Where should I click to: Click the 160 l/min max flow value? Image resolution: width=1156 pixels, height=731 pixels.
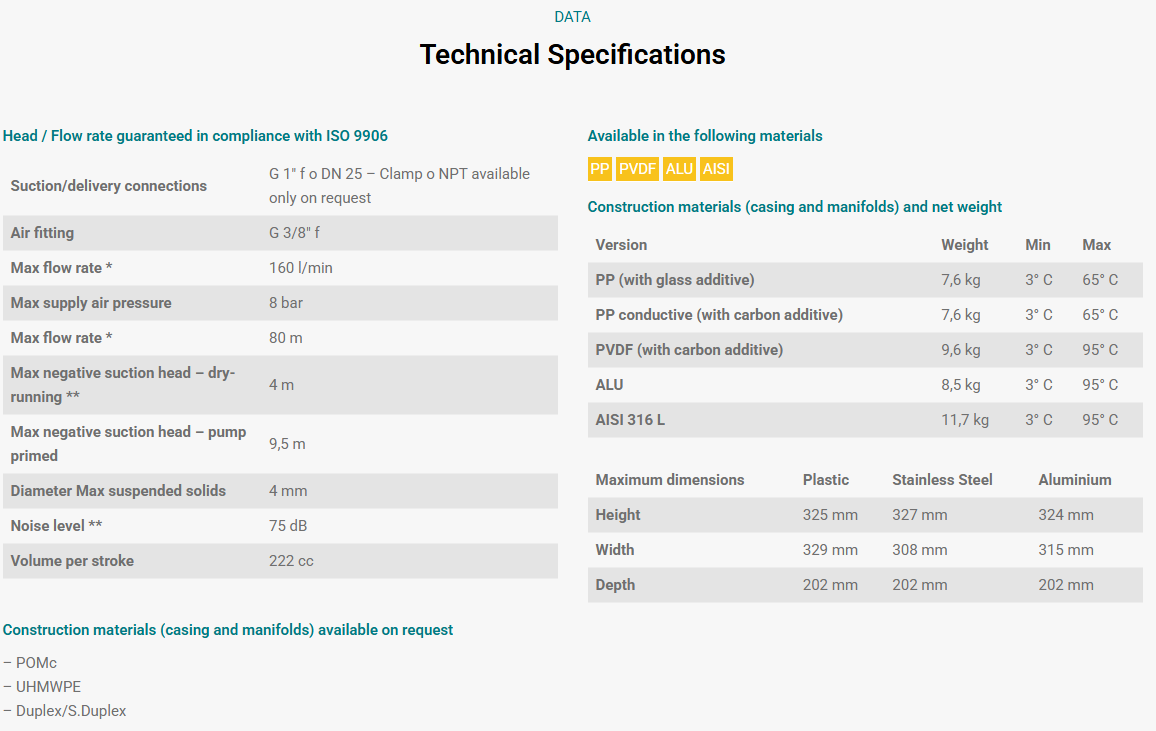click(x=301, y=267)
